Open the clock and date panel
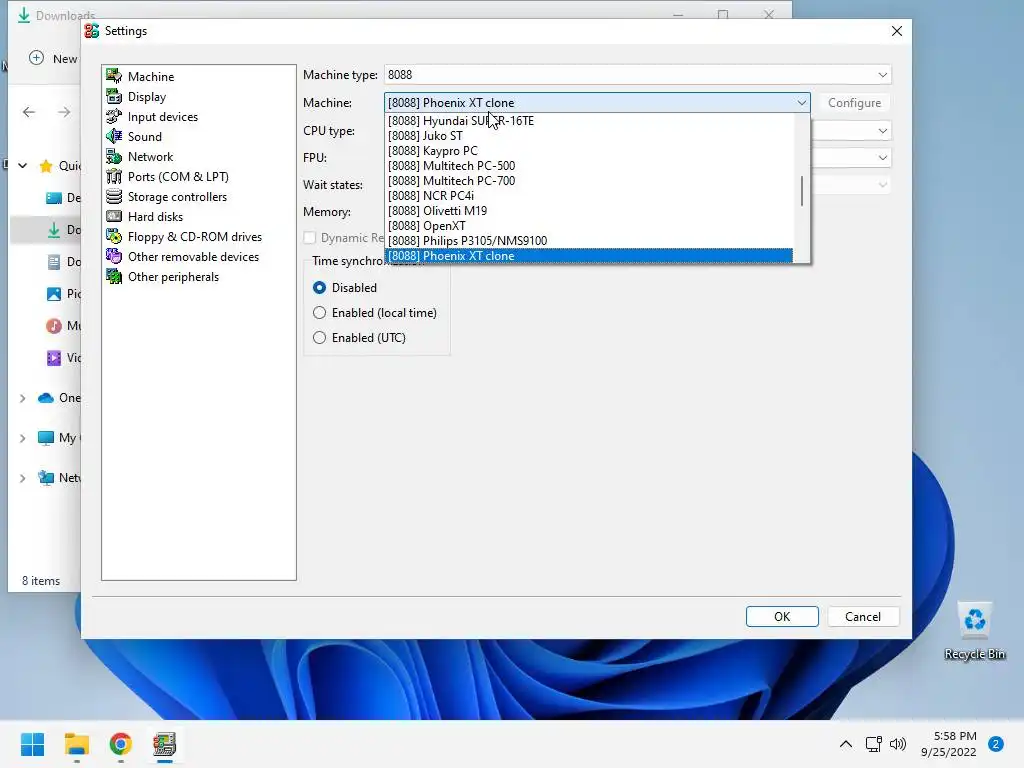 click(x=948, y=744)
